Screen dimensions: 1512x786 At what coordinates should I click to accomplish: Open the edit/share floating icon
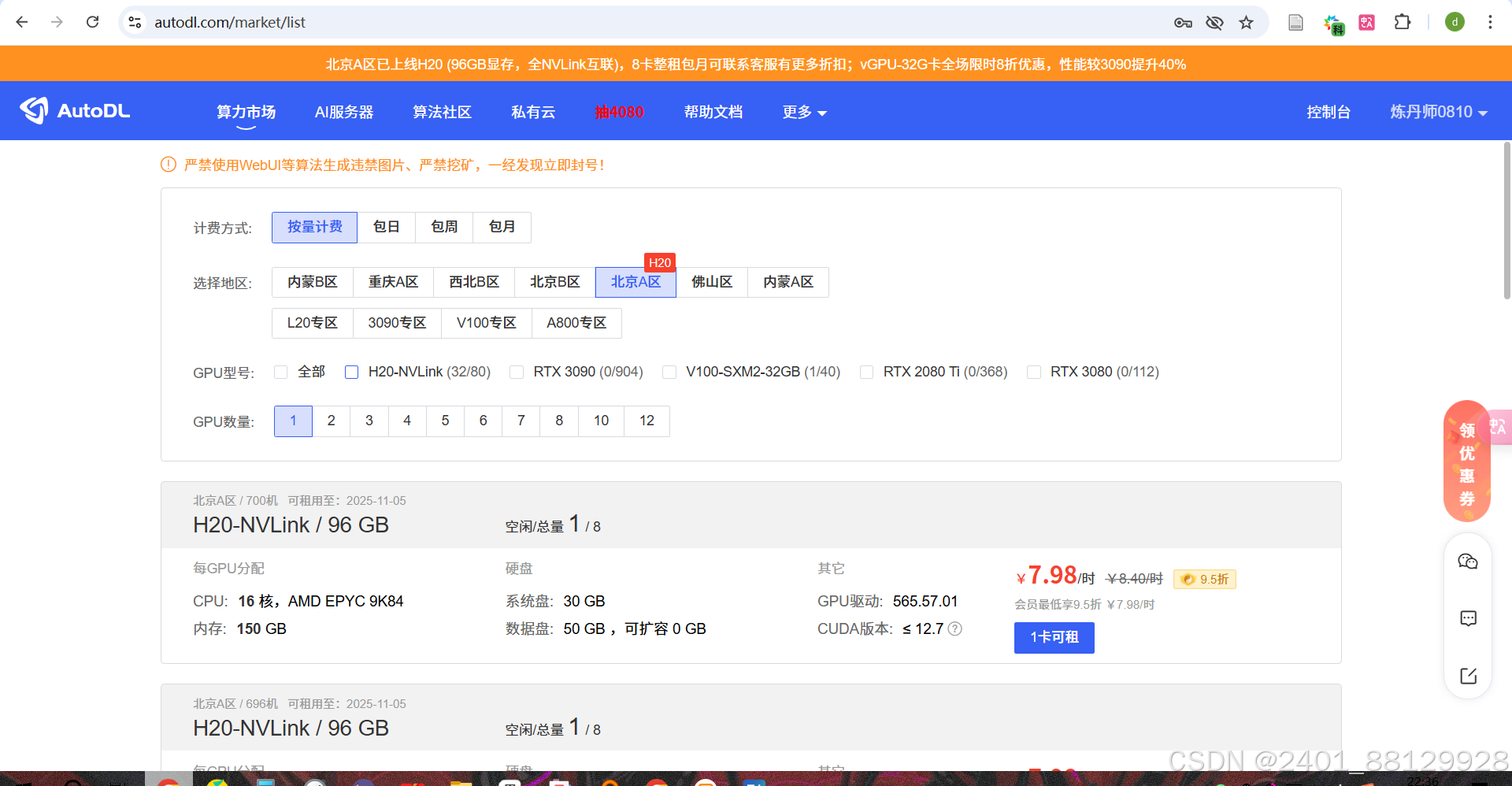pyautogui.click(x=1468, y=676)
